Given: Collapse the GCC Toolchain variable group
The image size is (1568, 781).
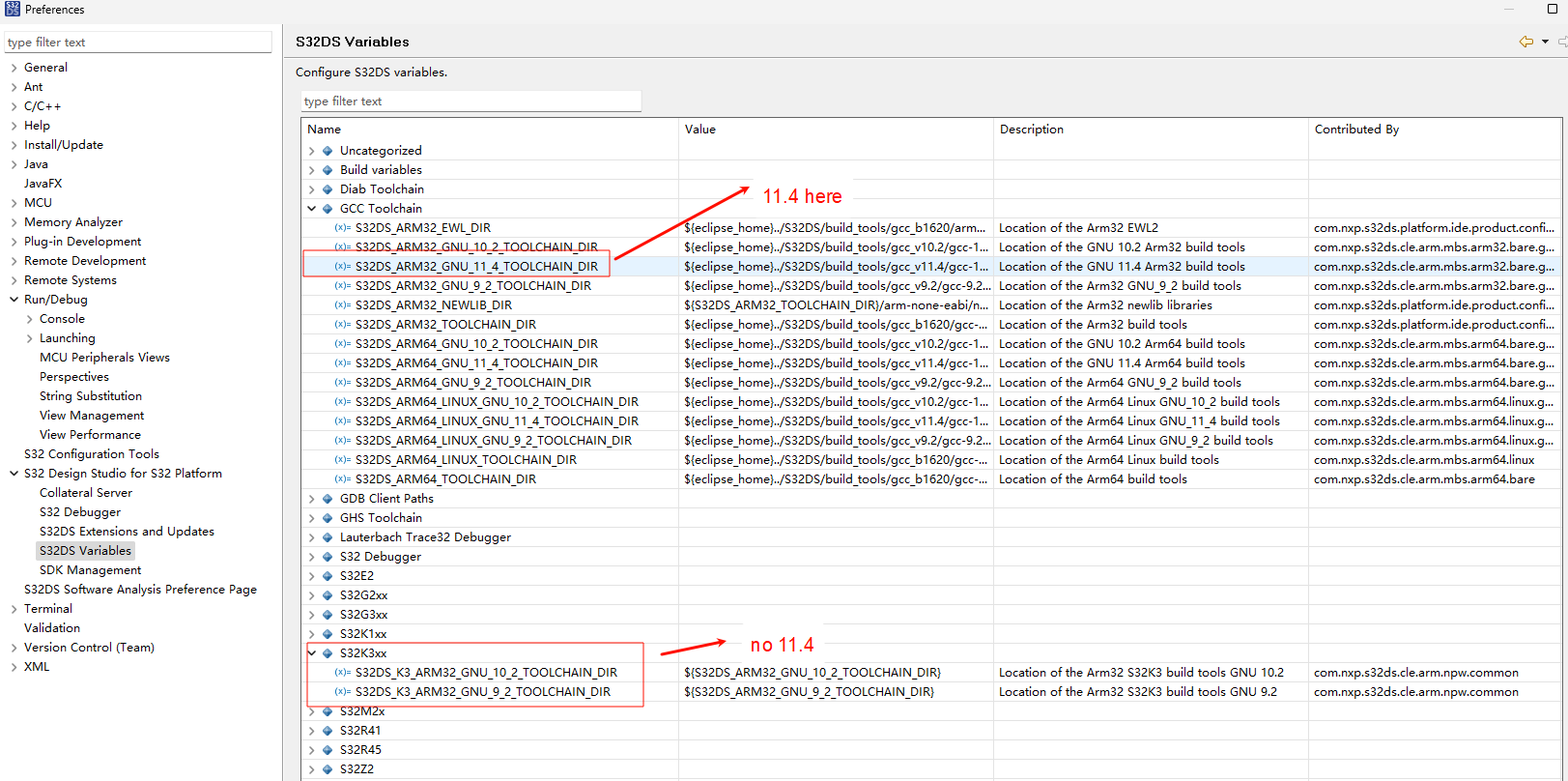Looking at the screenshot, I should point(312,209).
